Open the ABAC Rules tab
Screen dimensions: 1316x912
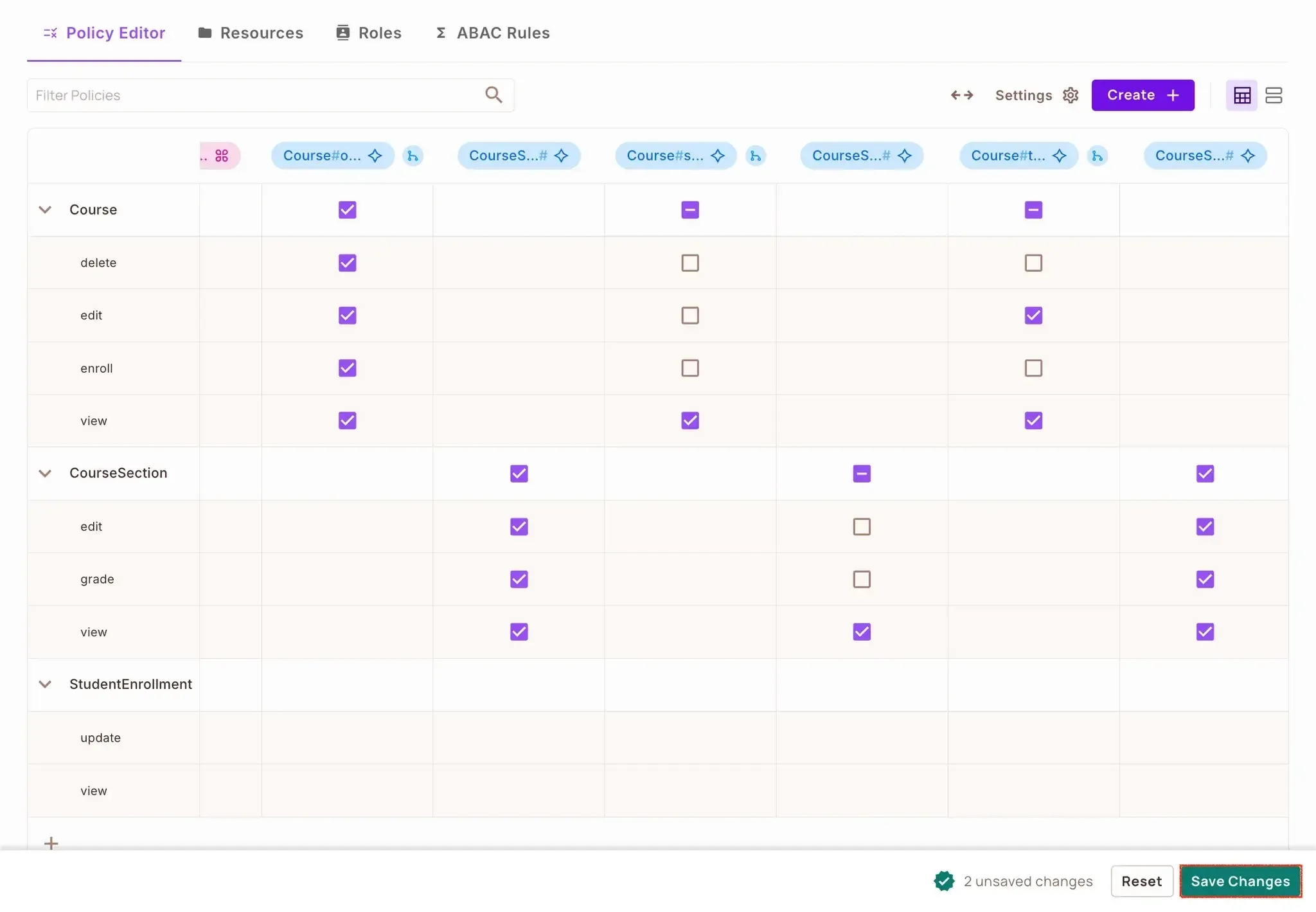pos(493,33)
